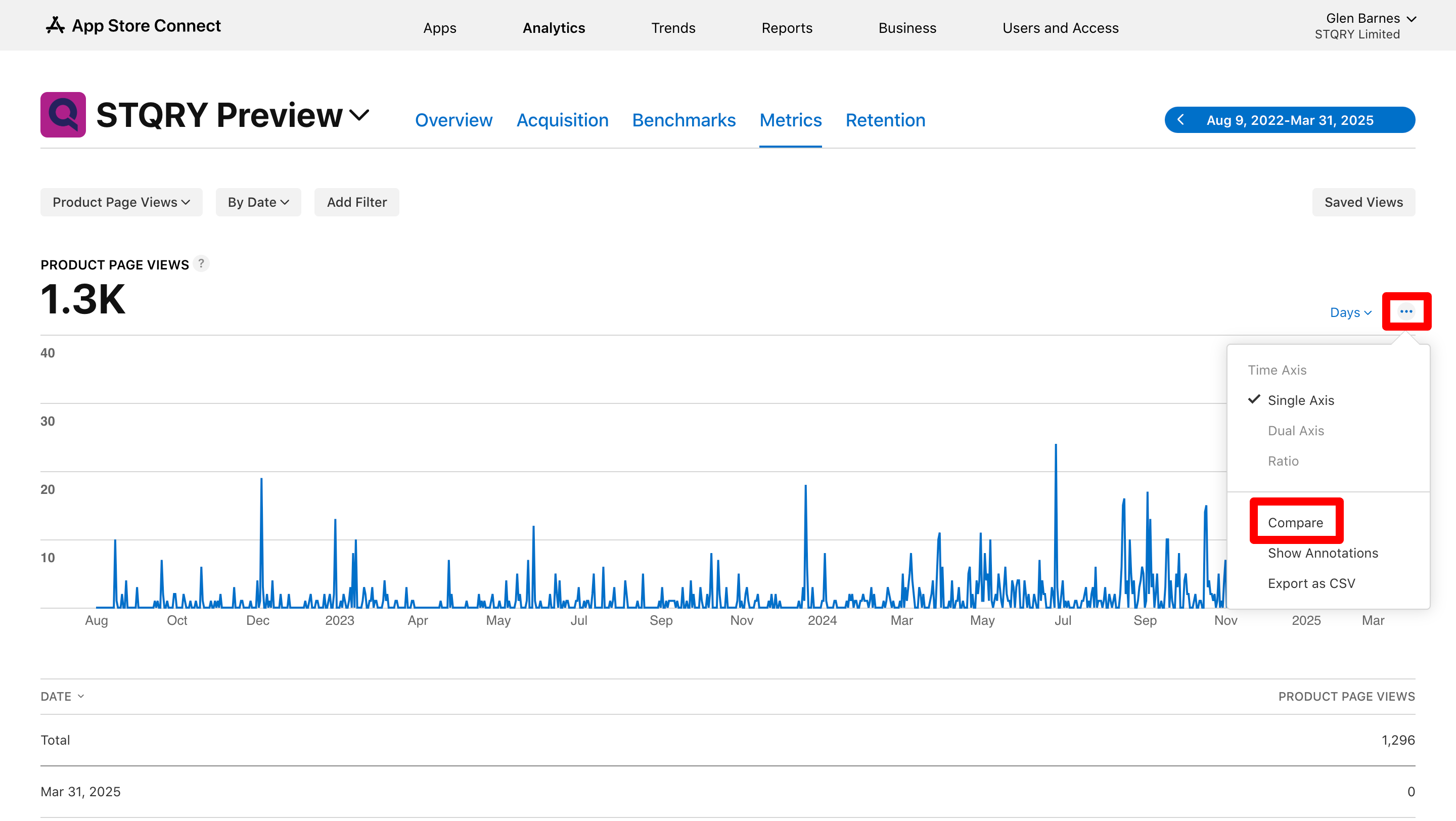The width and height of the screenshot is (1456, 821).
Task: Select Single Axis option
Action: 1301,400
